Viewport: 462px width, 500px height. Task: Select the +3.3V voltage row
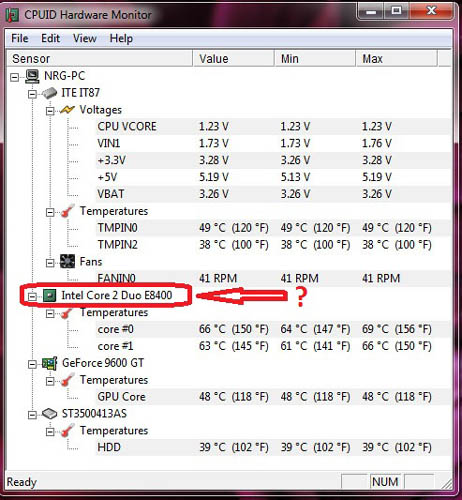[x=273, y=160]
